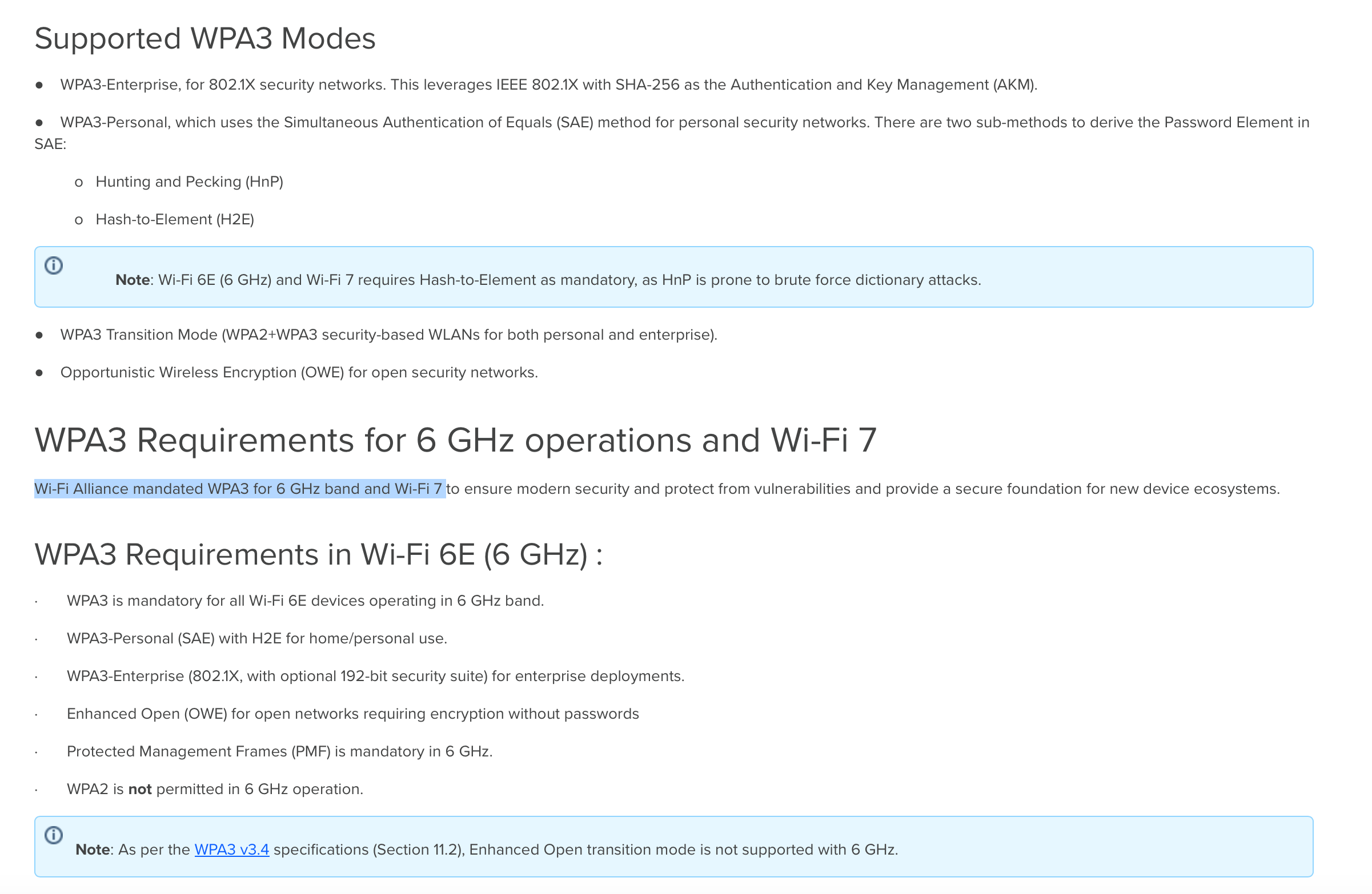Click the "Supported WPA3 Modes" heading

pos(204,39)
